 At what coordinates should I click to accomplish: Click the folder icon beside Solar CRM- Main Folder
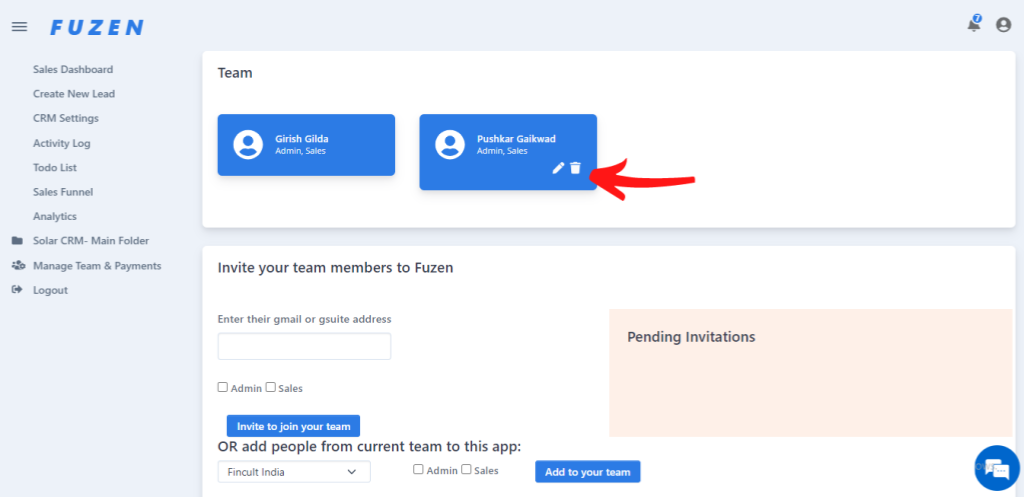(18, 241)
